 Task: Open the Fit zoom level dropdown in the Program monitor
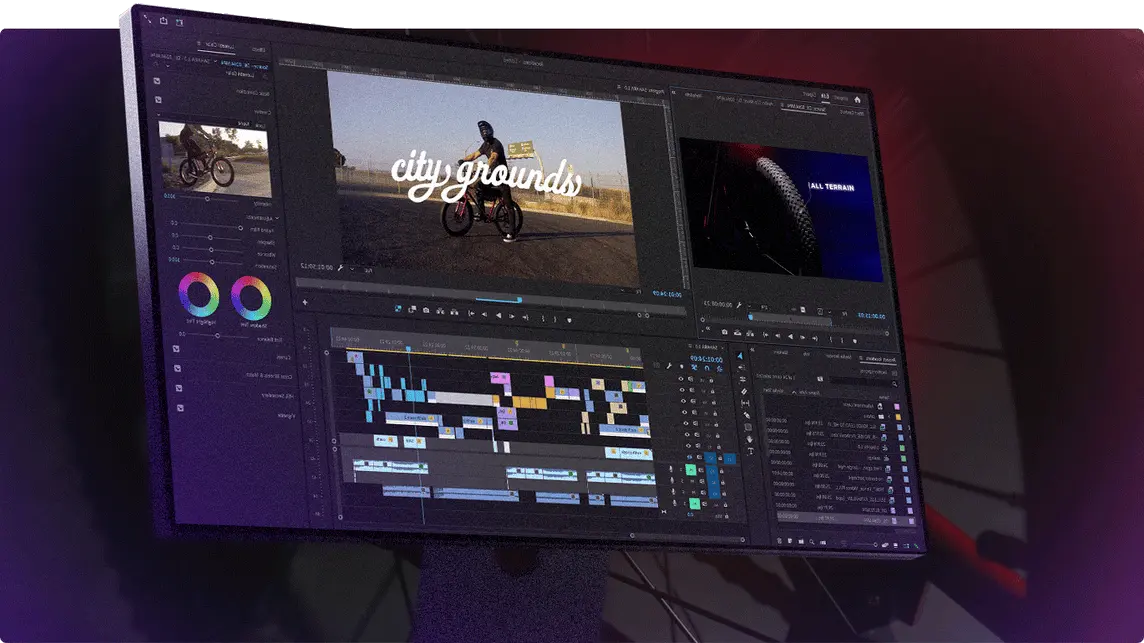point(368,270)
